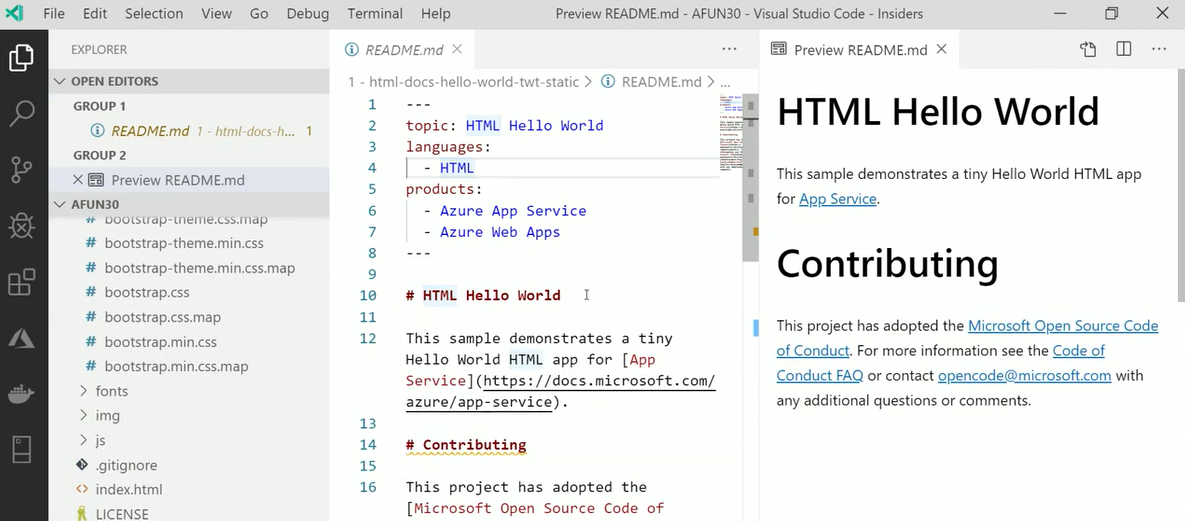Viewport: 1185px width, 521px height.
Task: Place cursor on line 10 heading text
Action: [483, 295]
